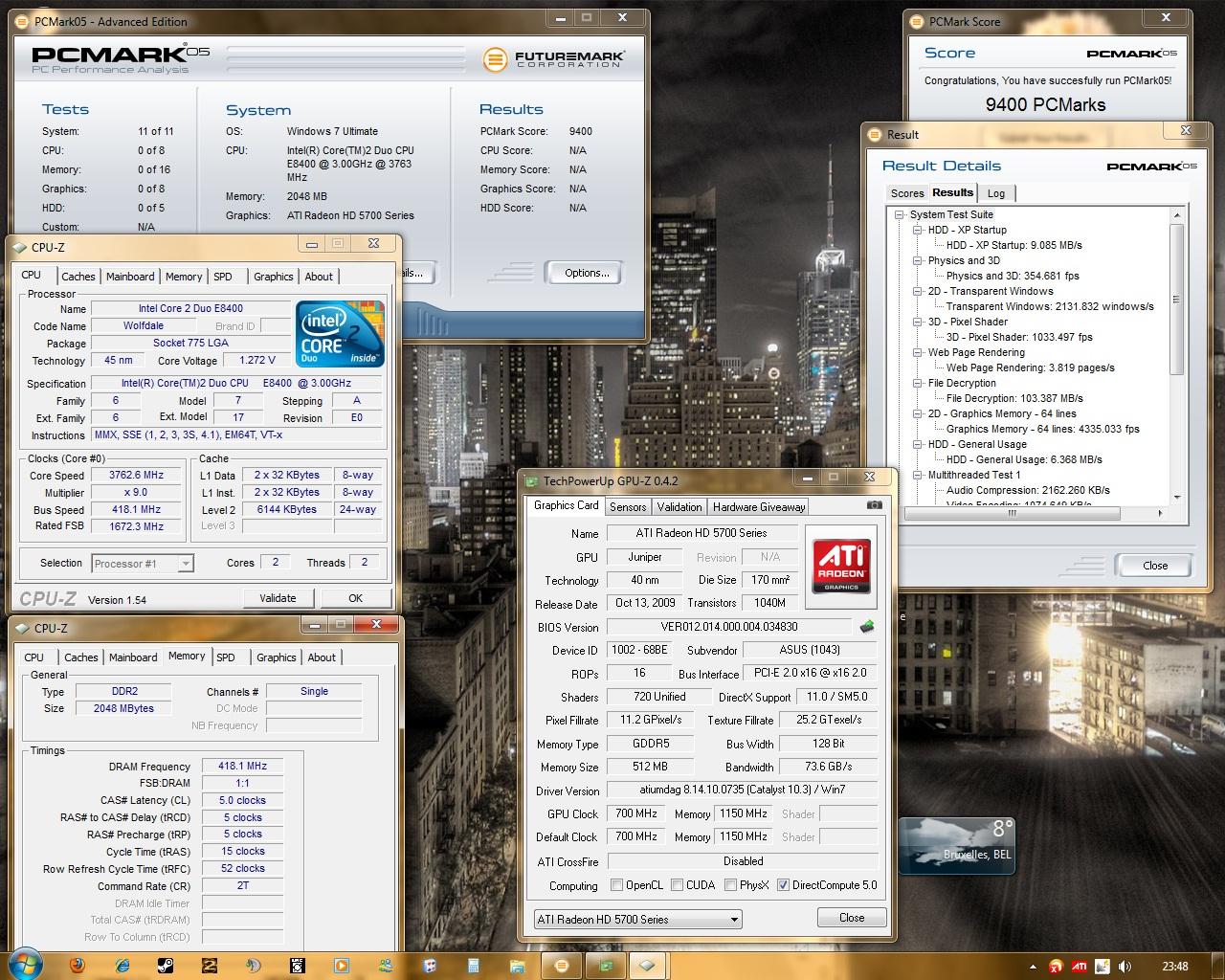Open the Bruxelles weather gadget
The width and height of the screenshot is (1225, 980).
click(x=957, y=846)
